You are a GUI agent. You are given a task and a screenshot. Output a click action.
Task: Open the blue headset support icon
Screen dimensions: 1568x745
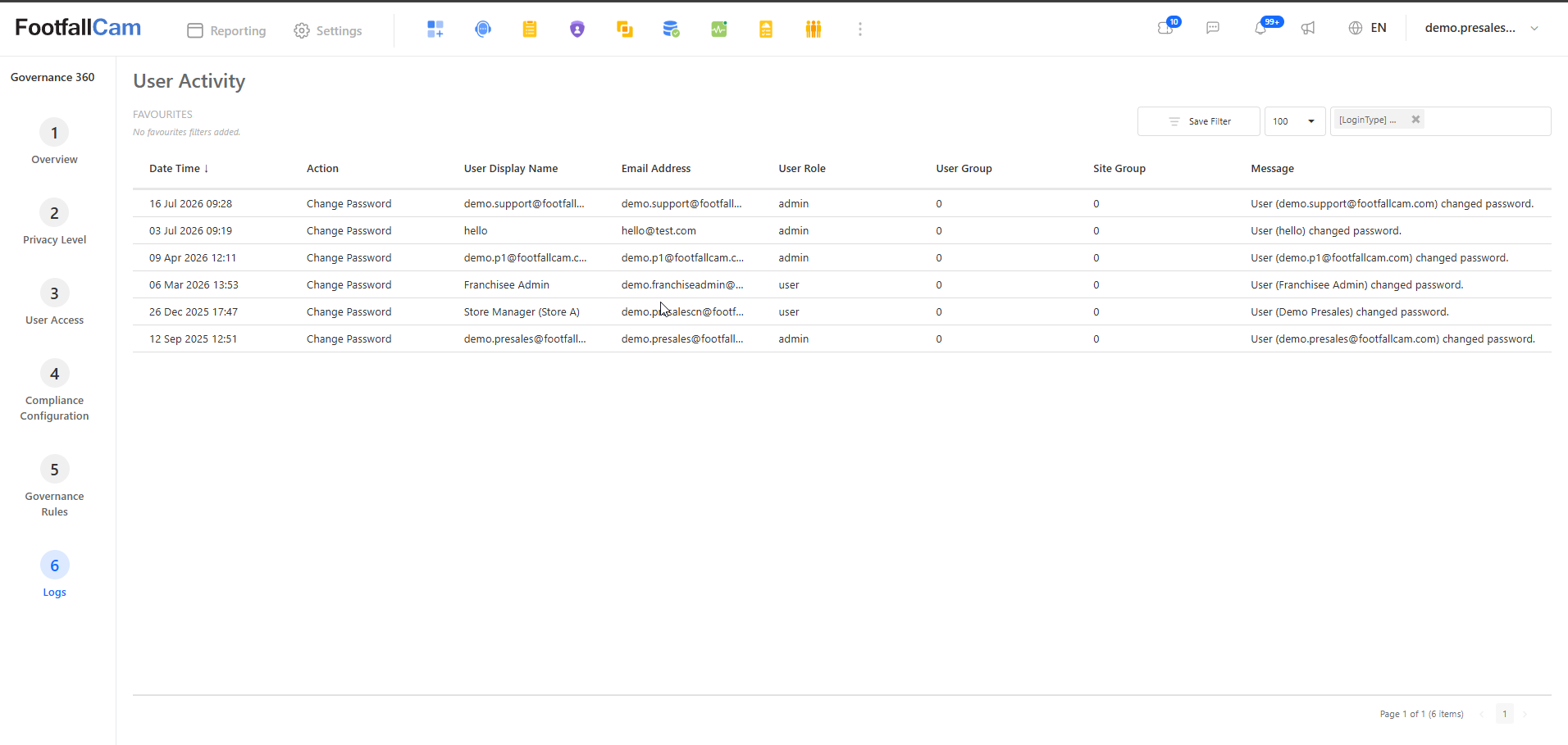[483, 30]
